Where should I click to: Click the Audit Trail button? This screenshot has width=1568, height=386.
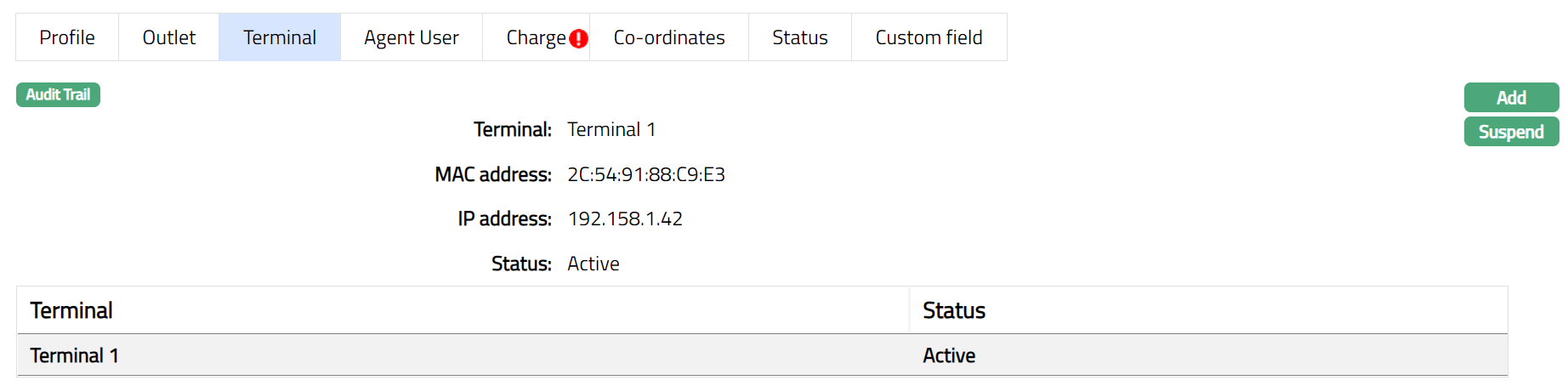[x=58, y=94]
